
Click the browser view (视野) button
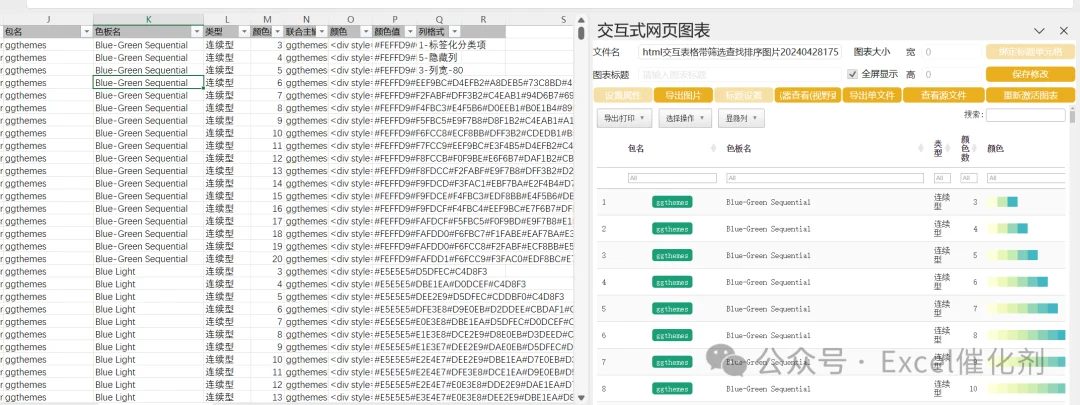tap(807, 96)
